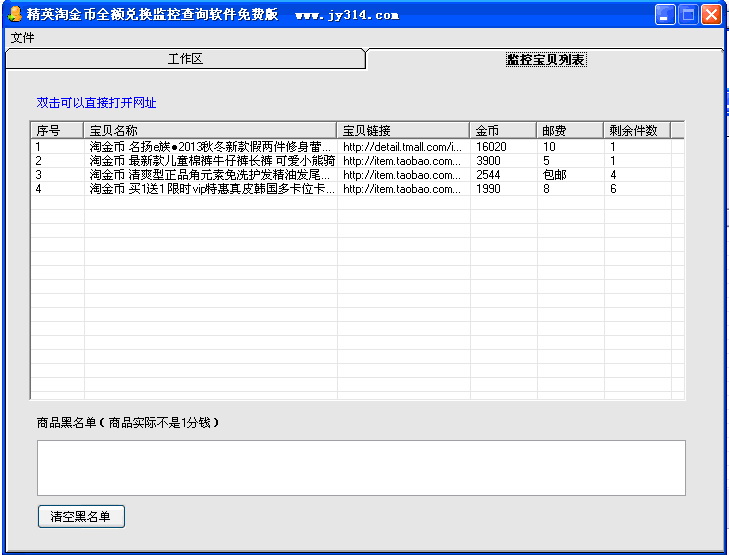Sort by the 序号 column header
729x555 pixels.
click(x=57, y=130)
